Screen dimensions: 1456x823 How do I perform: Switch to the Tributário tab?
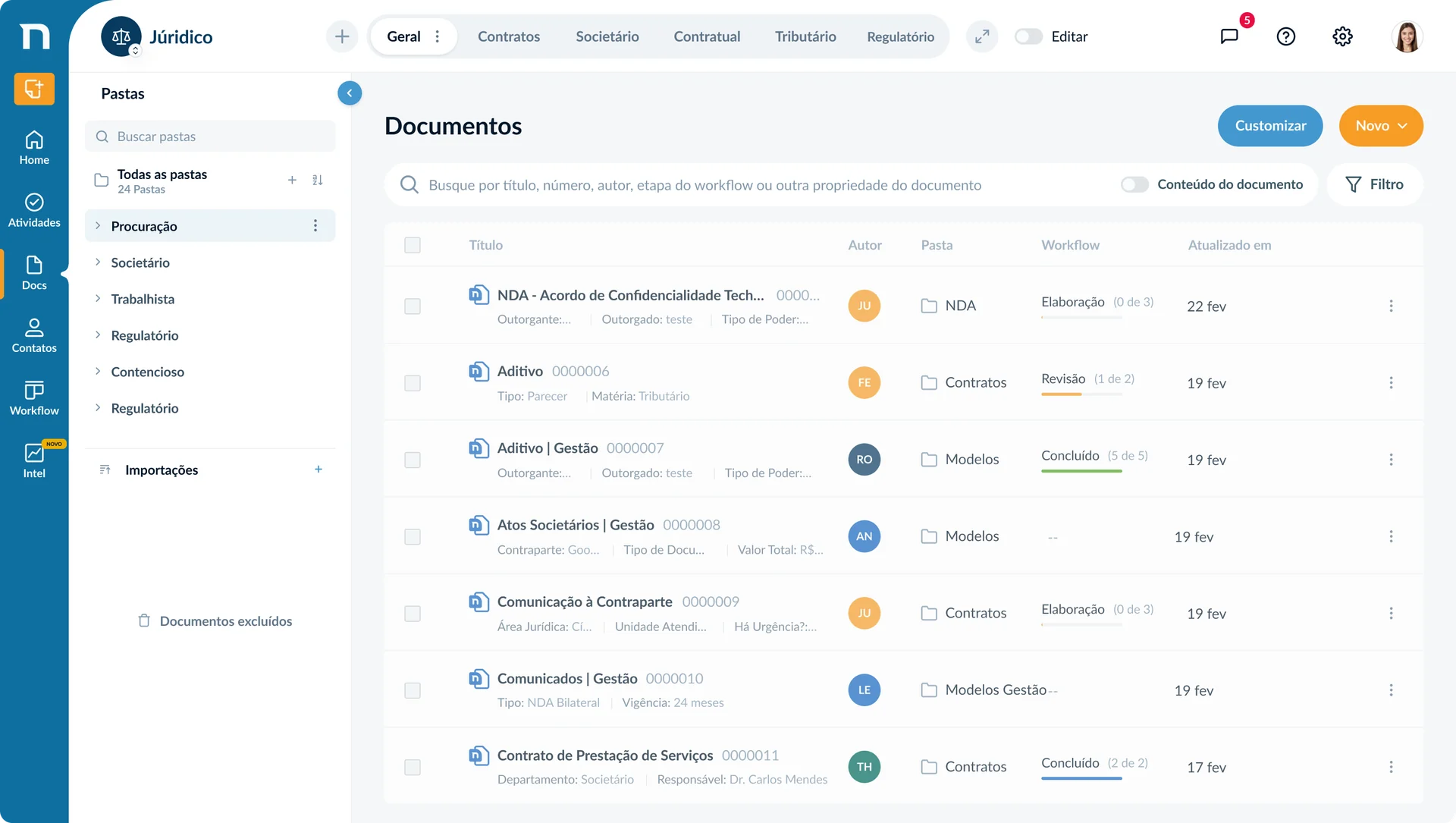click(x=805, y=36)
